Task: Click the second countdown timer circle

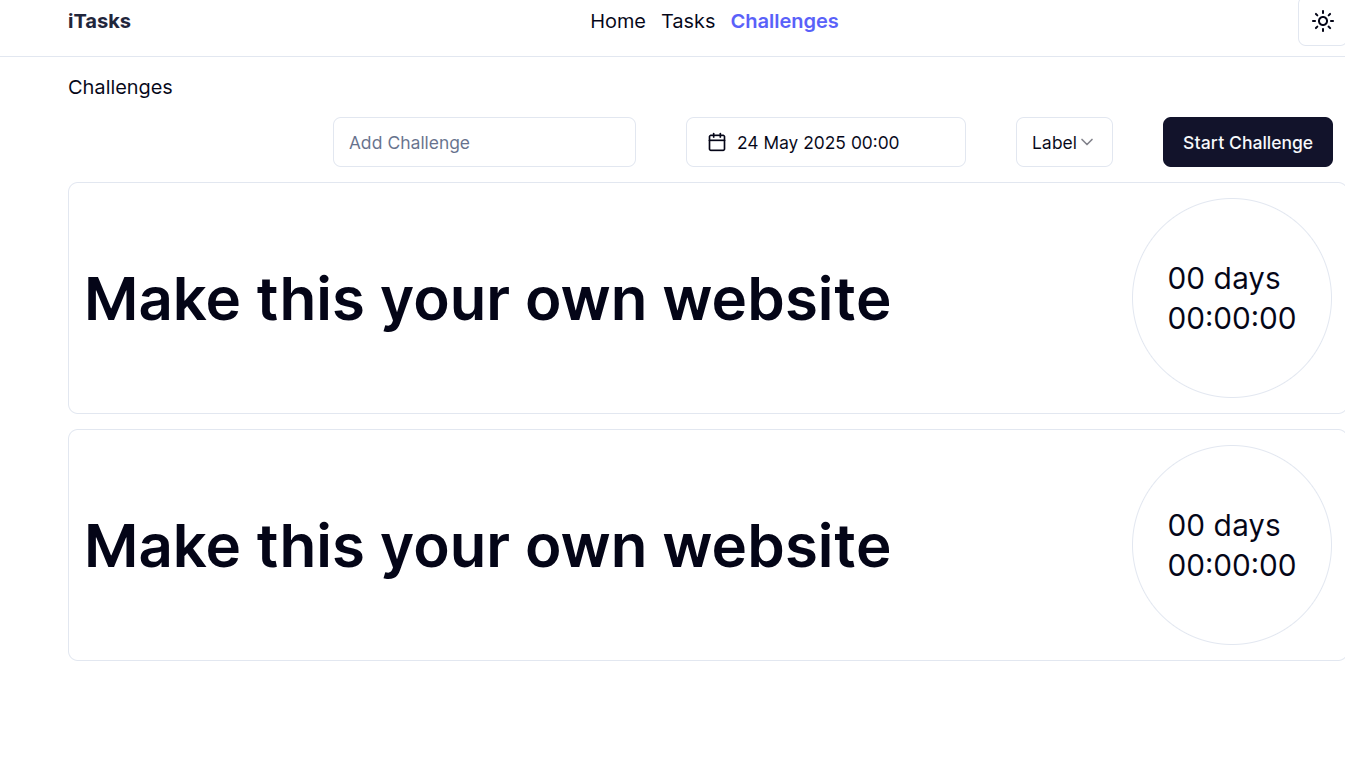Action: tap(1232, 545)
